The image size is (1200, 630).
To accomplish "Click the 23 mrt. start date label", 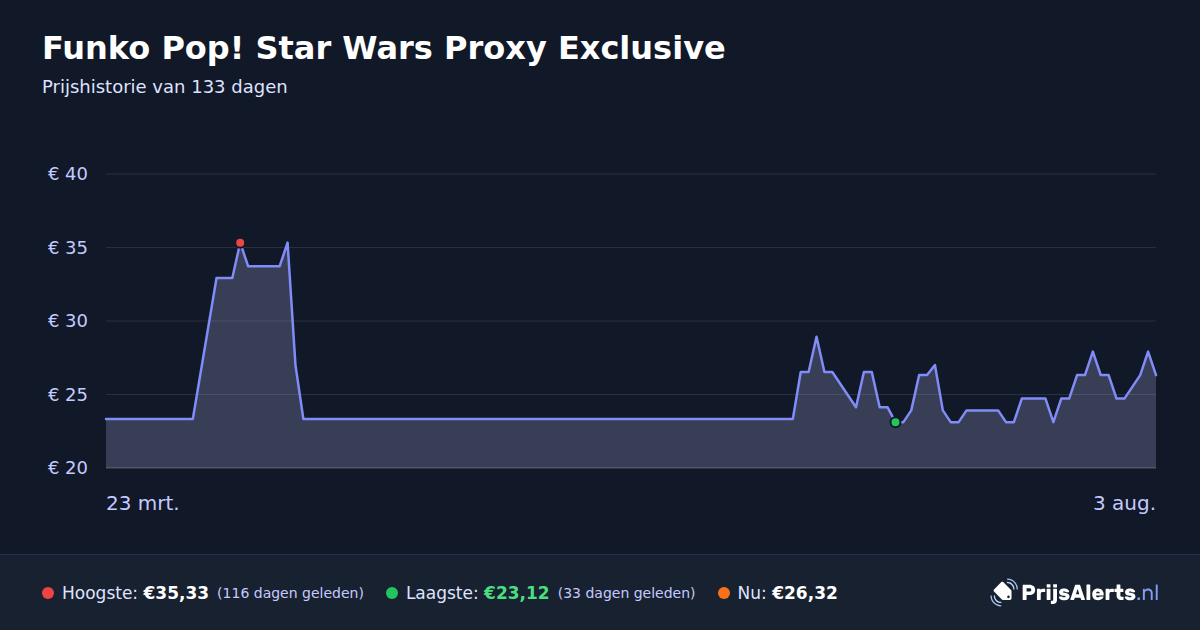I will coord(143,503).
